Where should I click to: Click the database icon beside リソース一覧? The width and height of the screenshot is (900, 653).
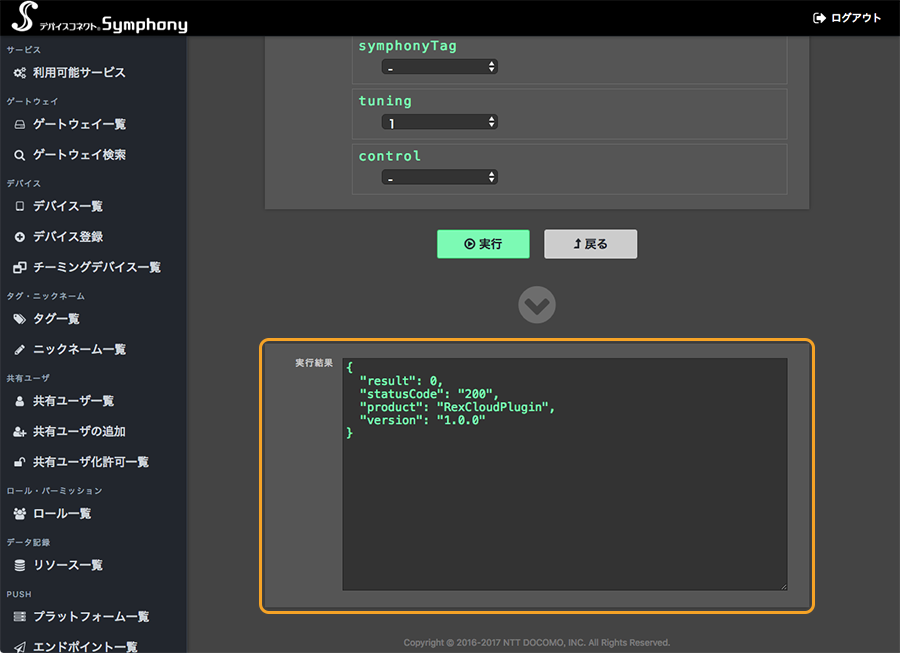[20, 566]
